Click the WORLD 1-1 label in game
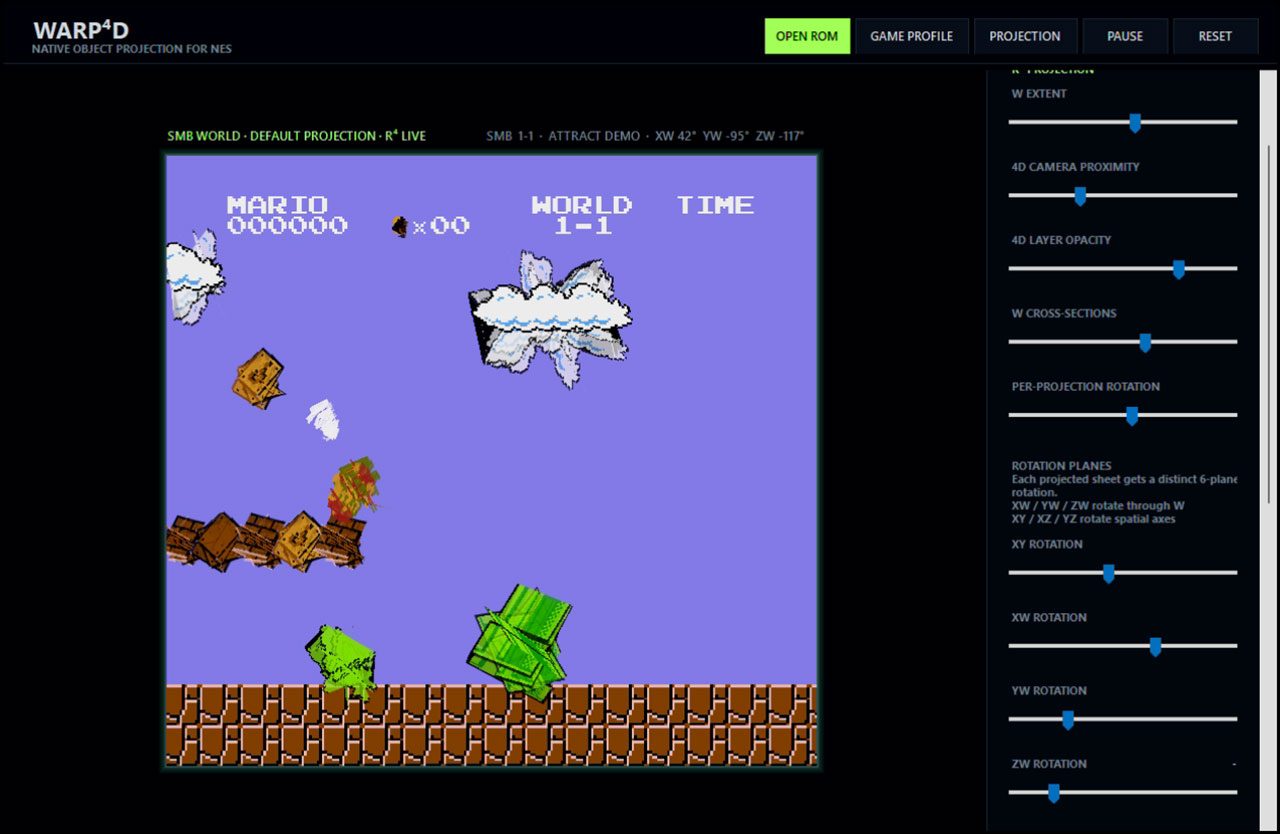 pos(582,215)
